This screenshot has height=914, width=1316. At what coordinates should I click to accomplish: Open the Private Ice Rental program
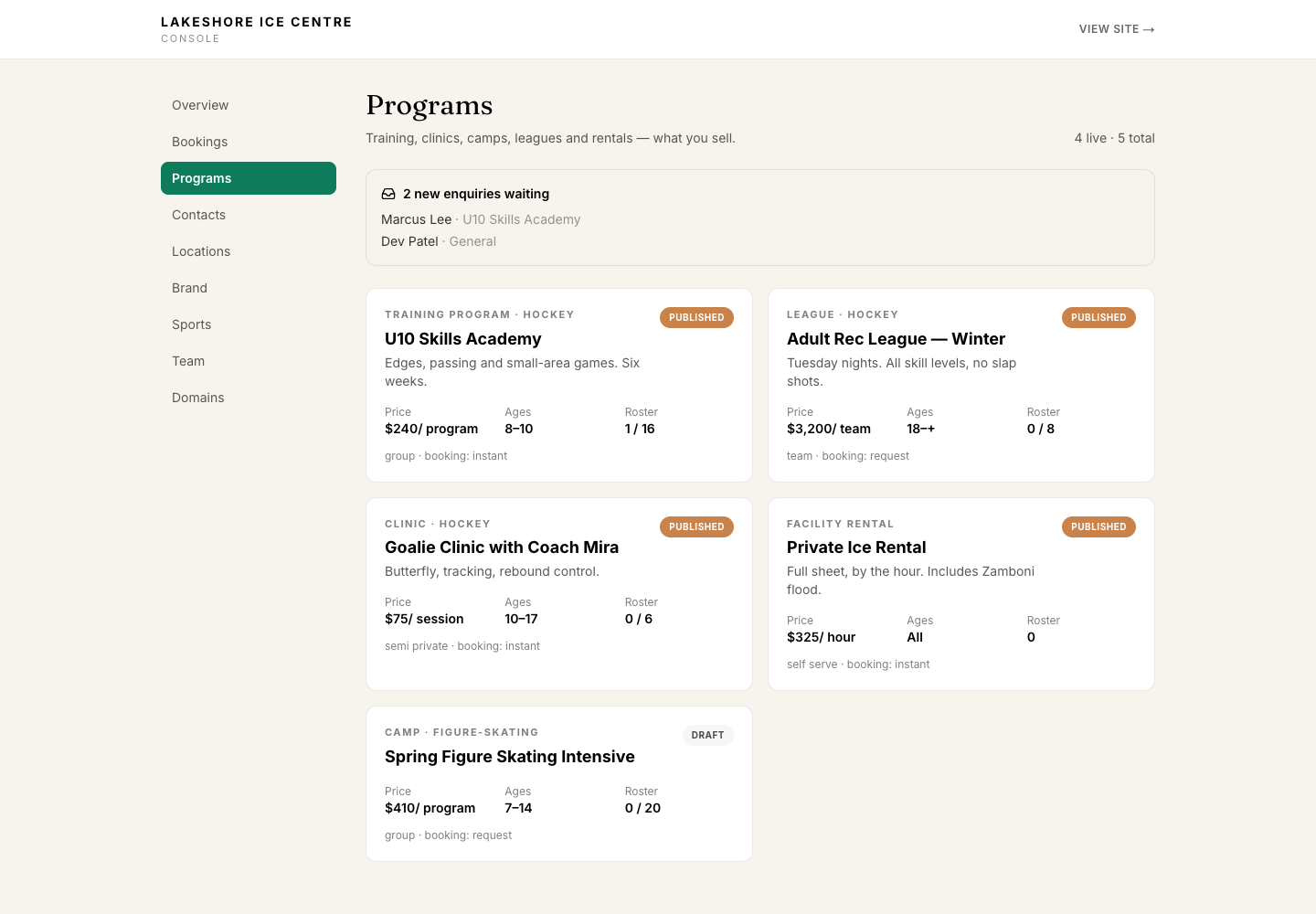[x=961, y=594]
